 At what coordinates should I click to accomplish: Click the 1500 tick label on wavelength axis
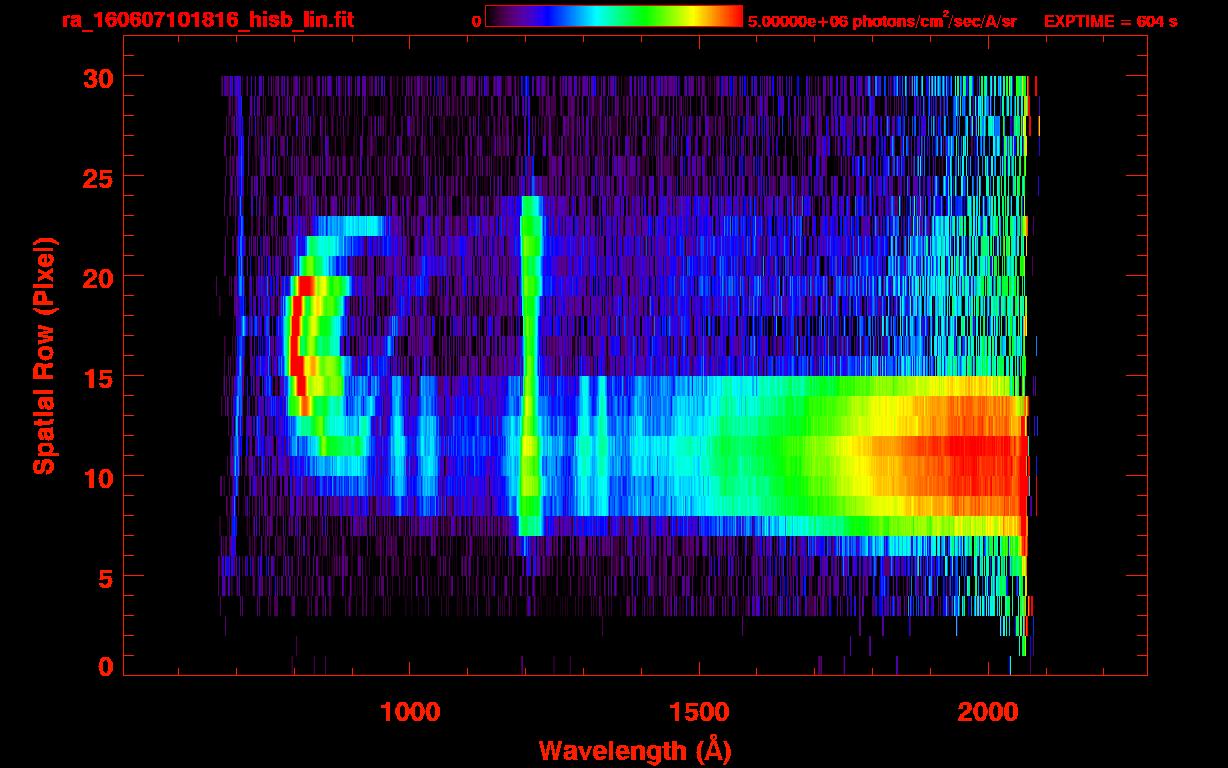point(698,711)
